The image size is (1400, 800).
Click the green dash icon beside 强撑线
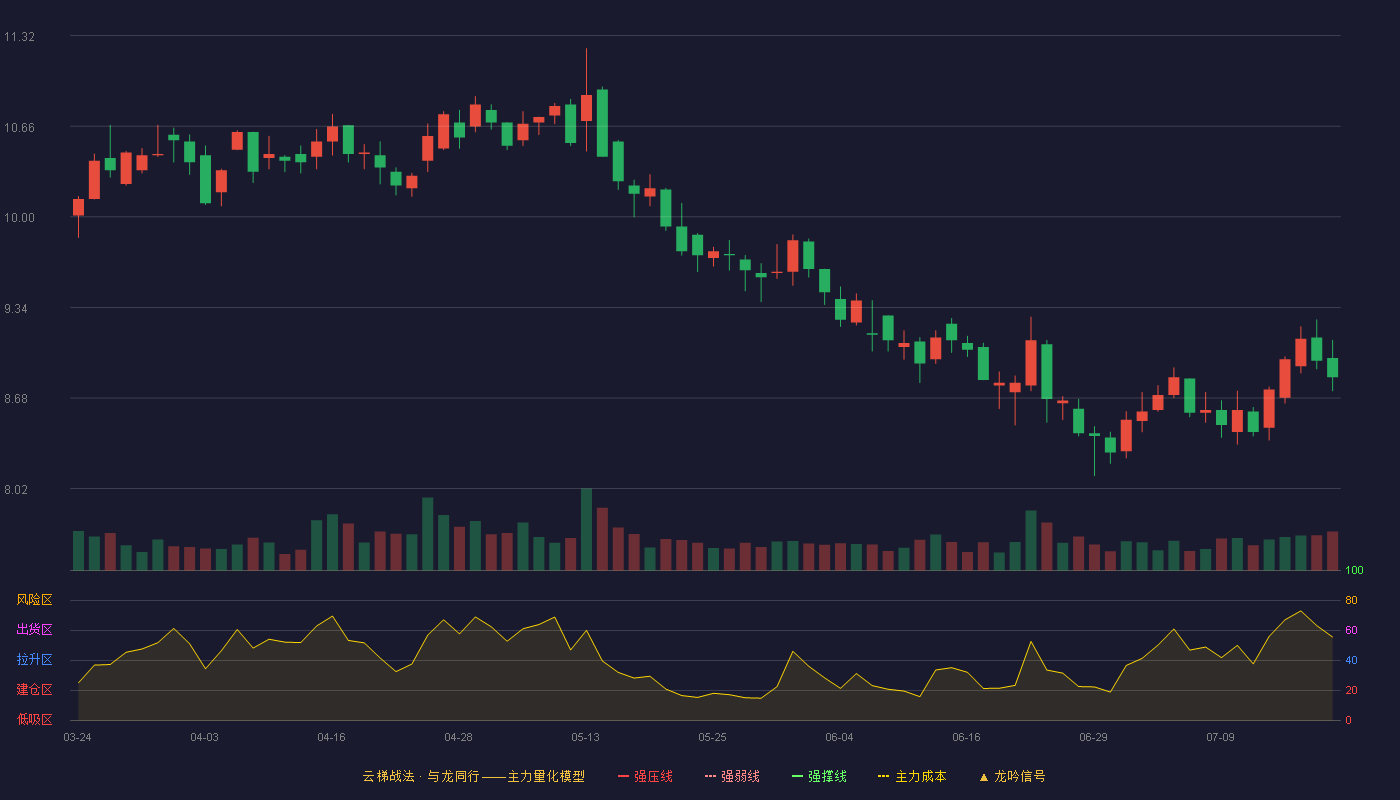pyautogui.click(x=798, y=776)
